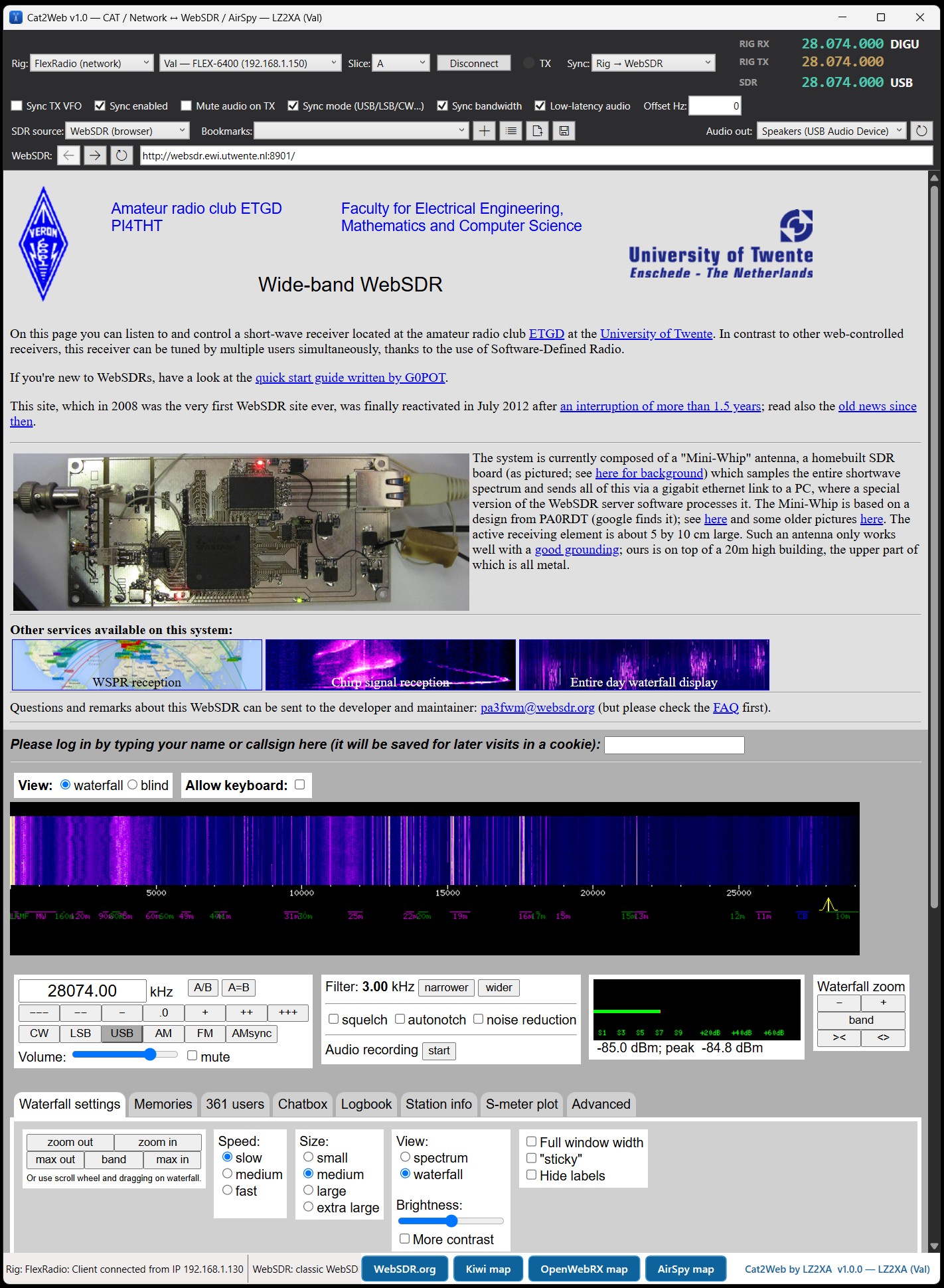Open the WebSDR.org button
Viewport: 944px width, 1288px height.
coord(405,1269)
